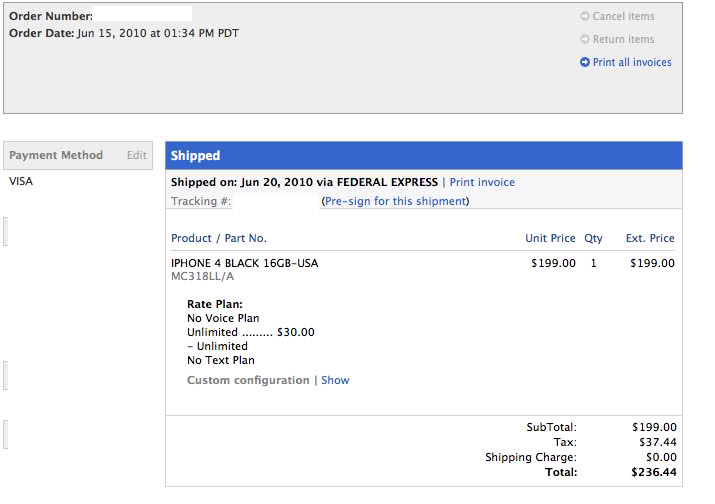Click the Custom configuration label

(248, 380)
